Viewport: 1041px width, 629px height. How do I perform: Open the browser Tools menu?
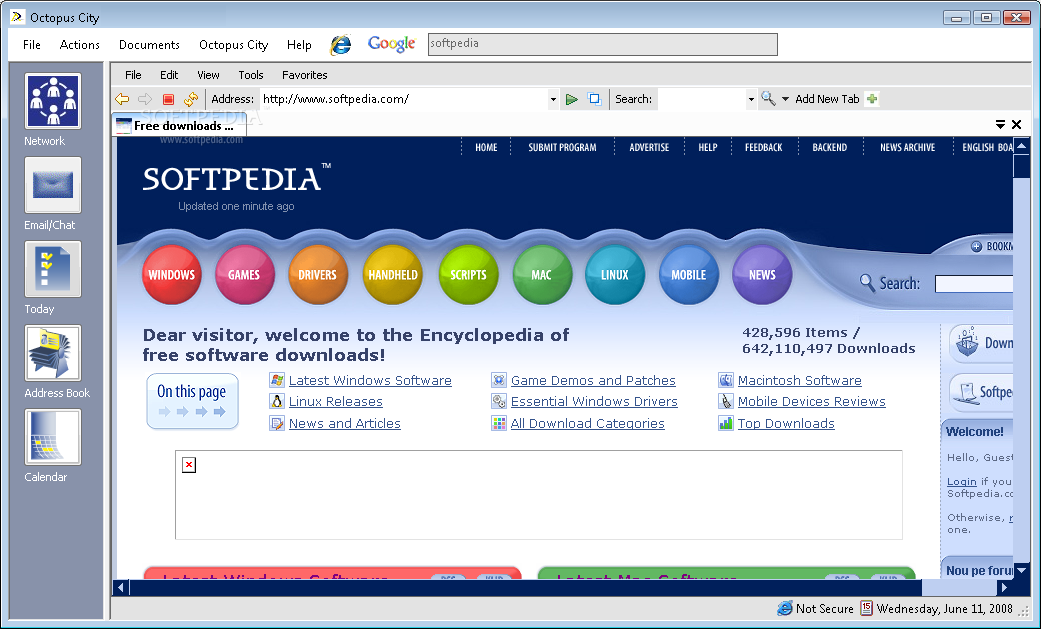click(x=251, y=75)
